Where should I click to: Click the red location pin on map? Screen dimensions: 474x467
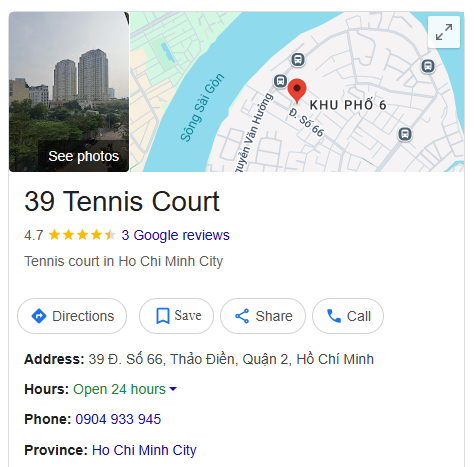(x=297, y=90)
